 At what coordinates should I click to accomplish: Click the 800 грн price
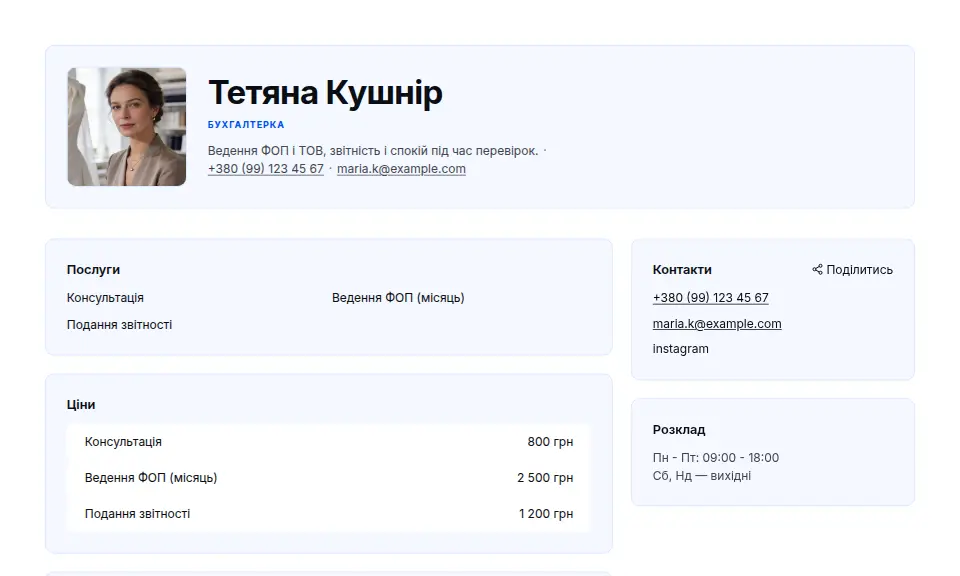click(550, 442)
